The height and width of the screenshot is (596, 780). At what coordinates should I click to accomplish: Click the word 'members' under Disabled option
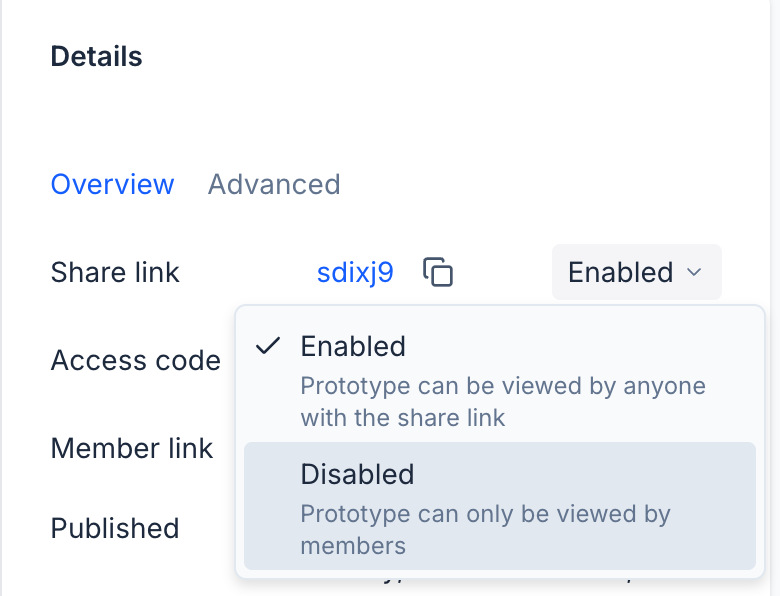pyautogui.click(x=353, y=546)
